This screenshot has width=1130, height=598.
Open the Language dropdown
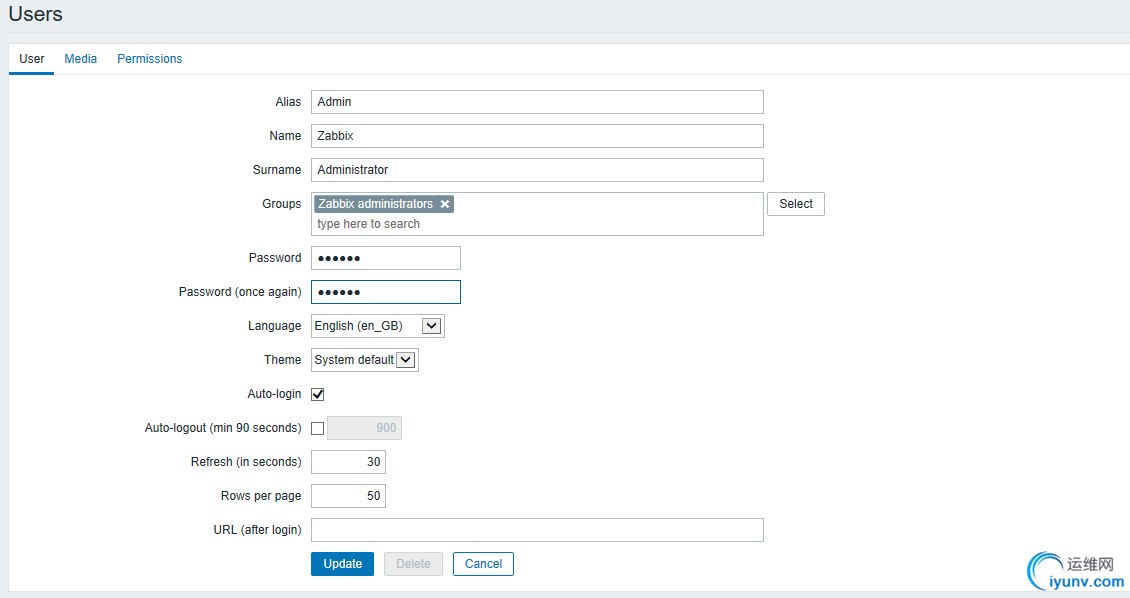(377, 326)
